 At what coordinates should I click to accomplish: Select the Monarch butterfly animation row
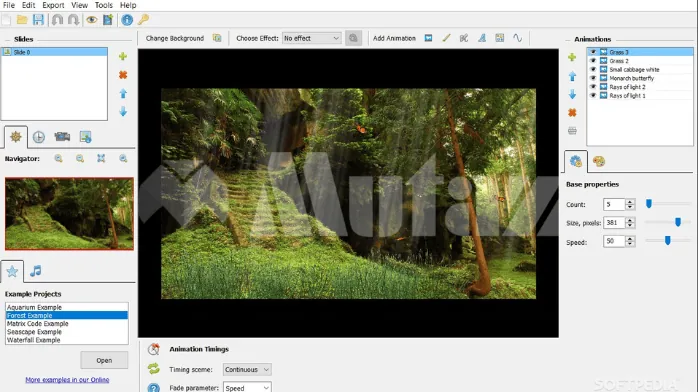(x=640, y=78)
